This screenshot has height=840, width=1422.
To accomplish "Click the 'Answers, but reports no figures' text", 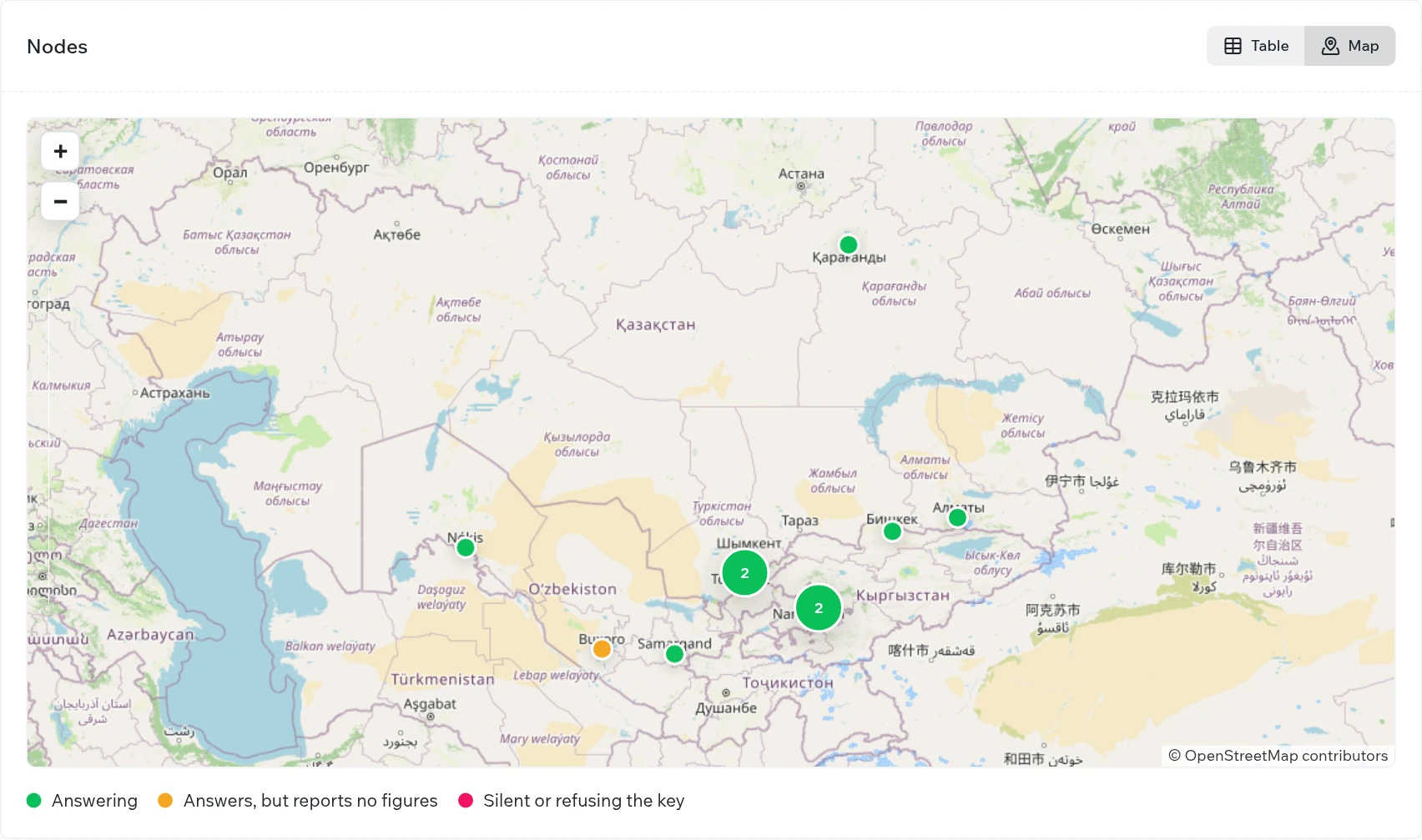I will tap(310, 801).
